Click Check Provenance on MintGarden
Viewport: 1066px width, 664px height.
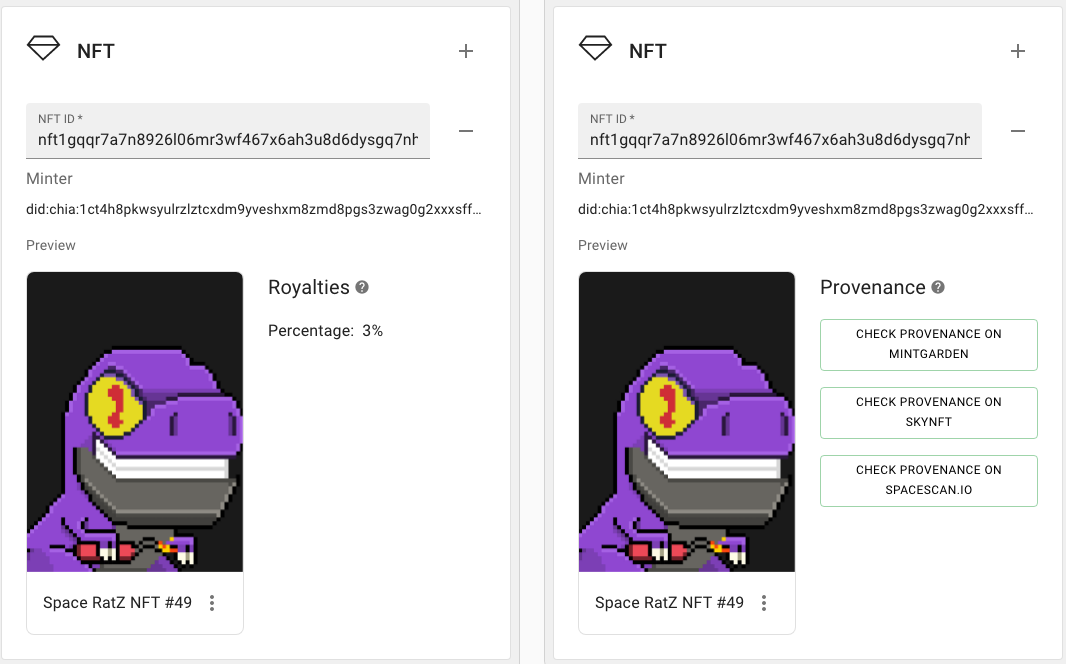click(928, 344)
